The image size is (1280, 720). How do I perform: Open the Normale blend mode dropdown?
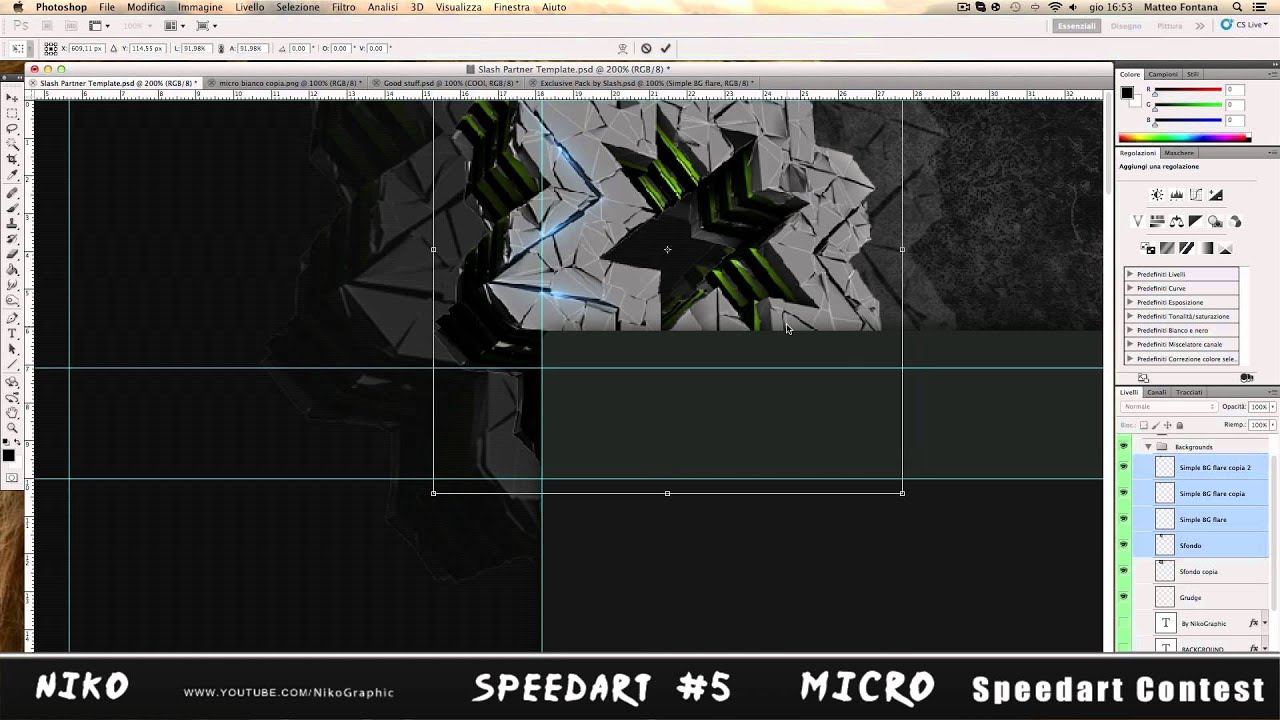pyautogui.click(x=1169, y=407)
